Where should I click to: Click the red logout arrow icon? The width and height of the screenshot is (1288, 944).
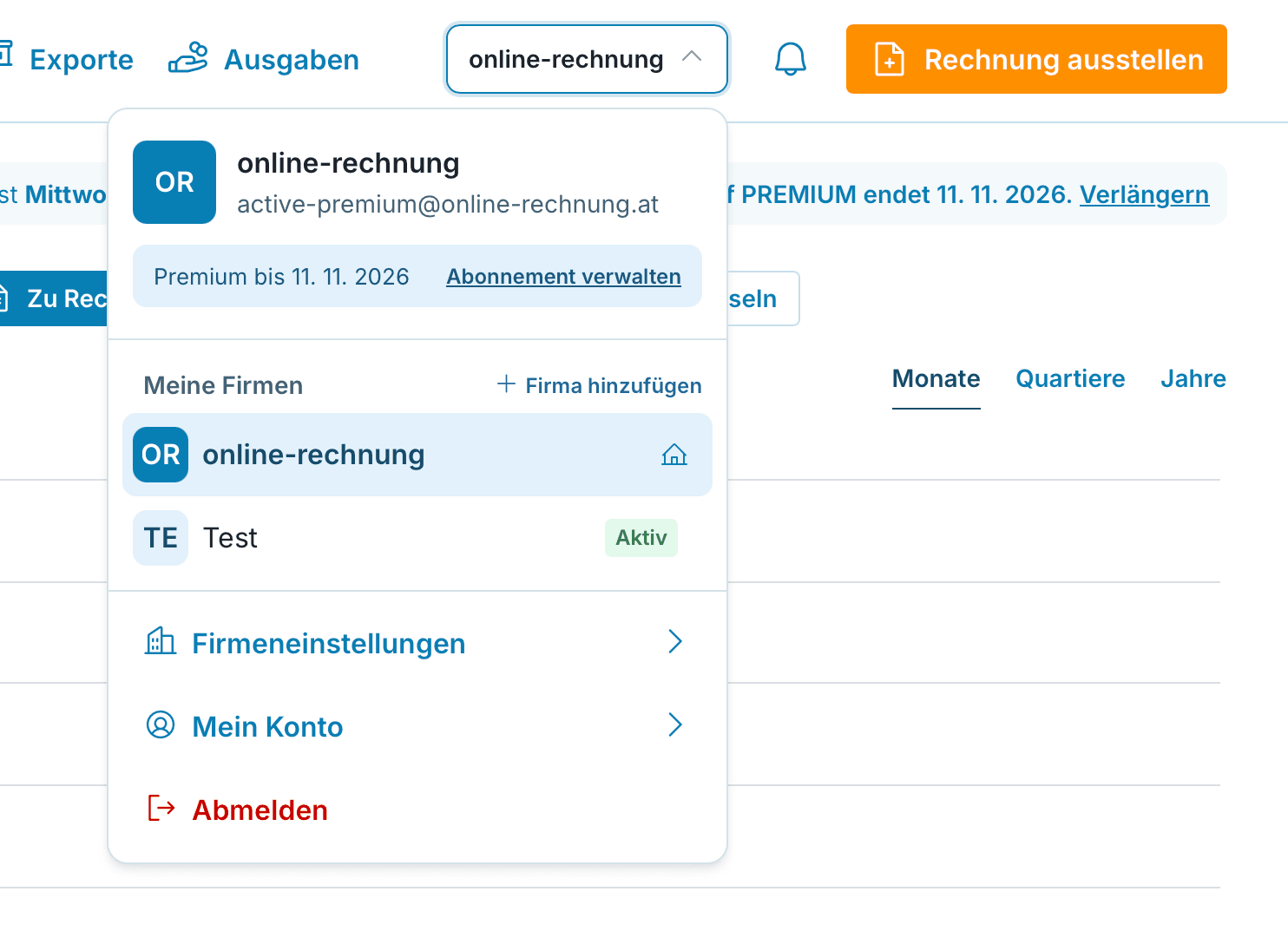pyautogui.click(x=161, y=809)
